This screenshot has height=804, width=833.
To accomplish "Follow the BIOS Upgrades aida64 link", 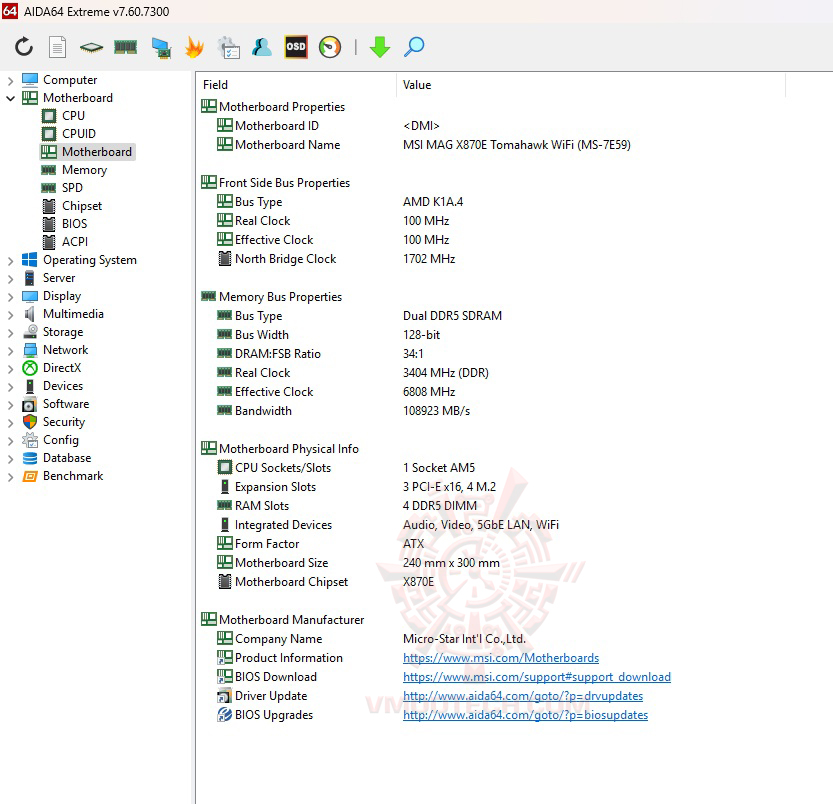I will pos(525,715).
